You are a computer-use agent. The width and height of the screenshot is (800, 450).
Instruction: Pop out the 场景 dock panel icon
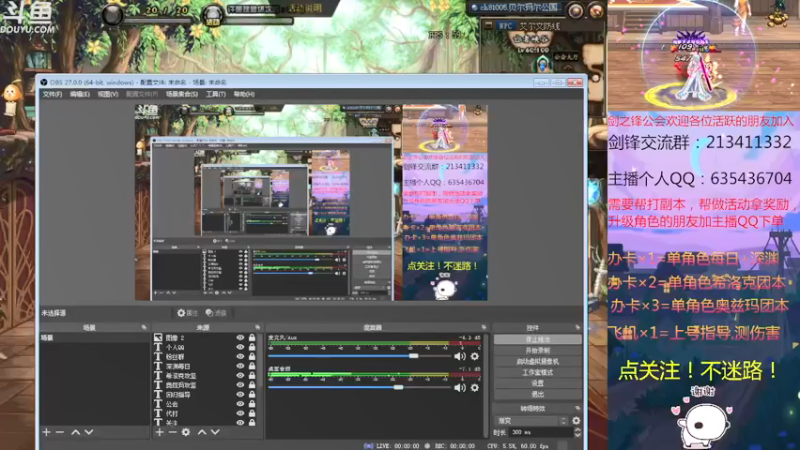pyautogui.click(x=144, y=328)
